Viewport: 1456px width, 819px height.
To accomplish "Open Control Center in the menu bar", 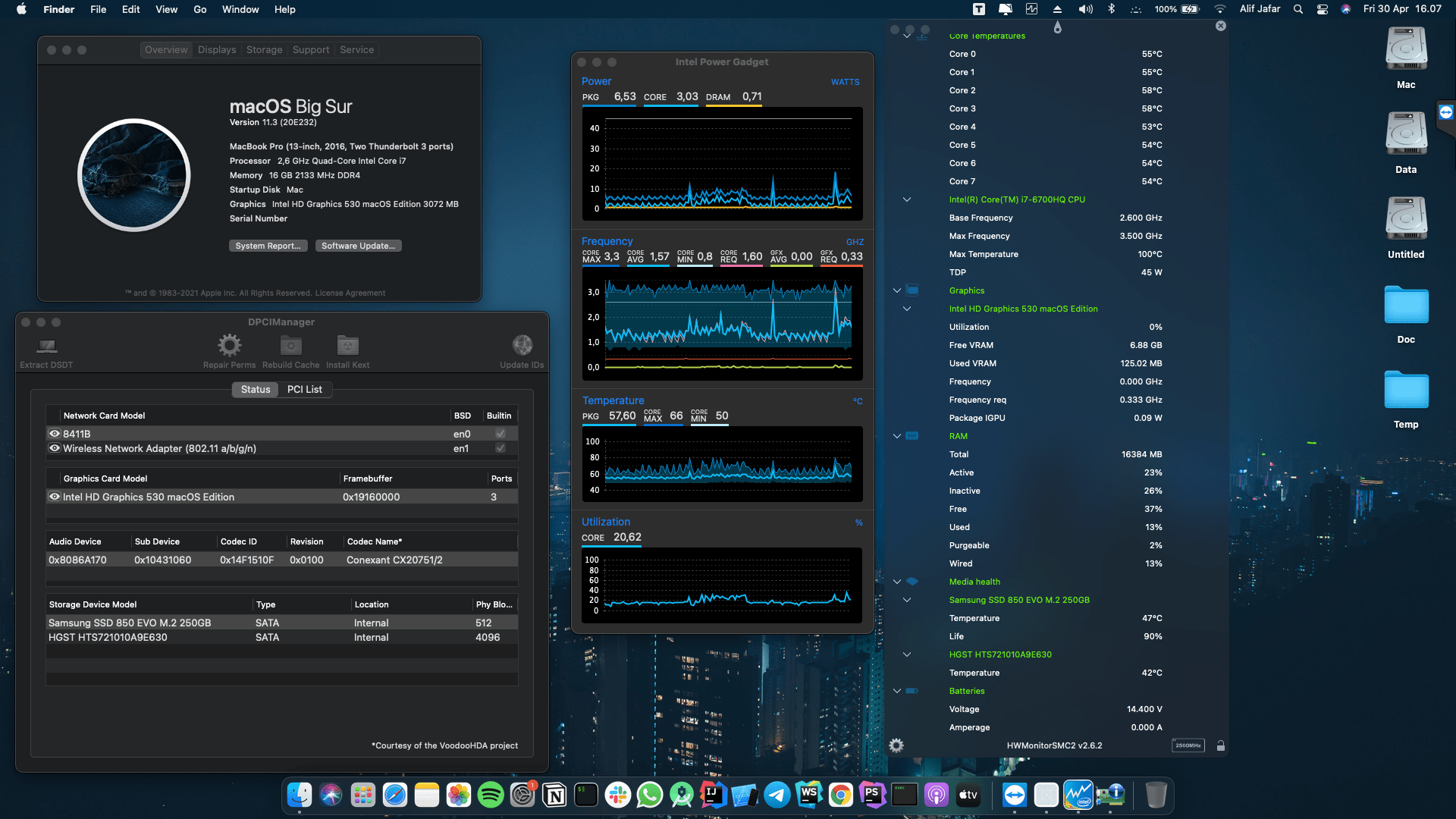I will click(1323, 9).
